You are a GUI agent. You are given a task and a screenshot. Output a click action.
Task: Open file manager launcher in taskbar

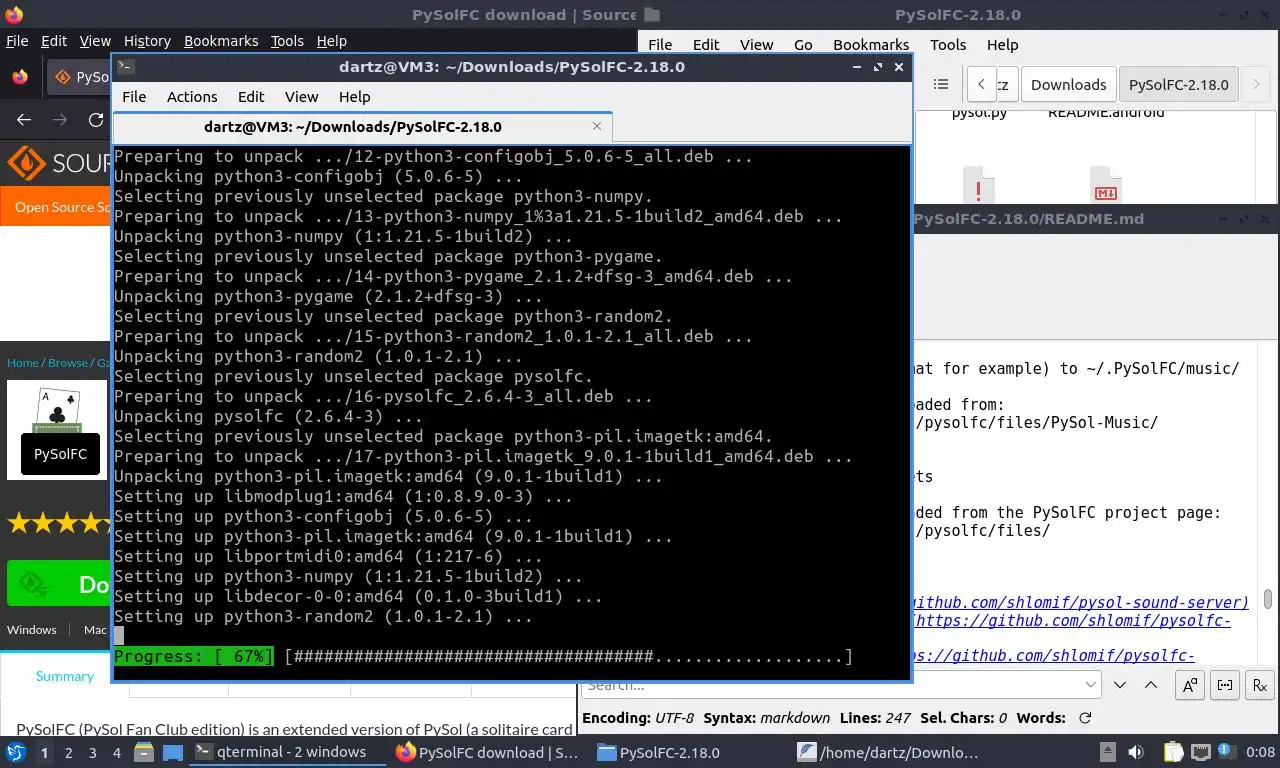(x=144, y=753)
